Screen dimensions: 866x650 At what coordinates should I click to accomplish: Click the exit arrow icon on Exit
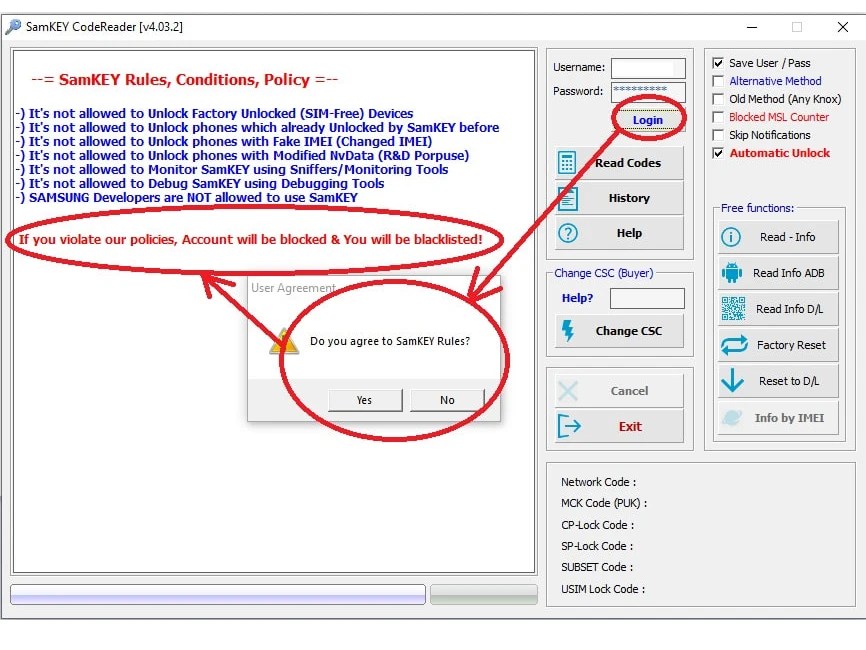(569, 426)
